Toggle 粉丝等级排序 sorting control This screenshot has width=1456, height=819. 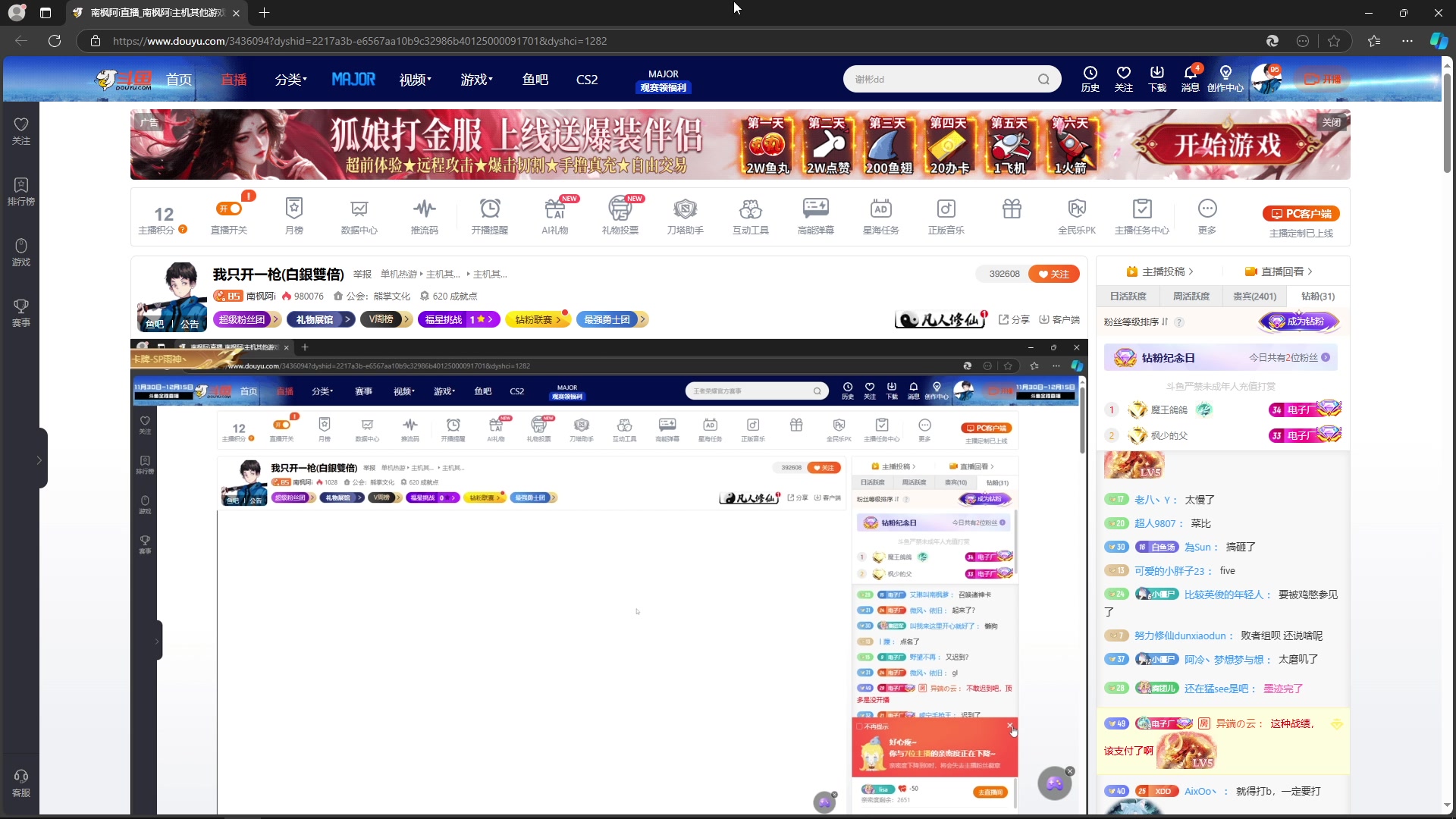1136,322
